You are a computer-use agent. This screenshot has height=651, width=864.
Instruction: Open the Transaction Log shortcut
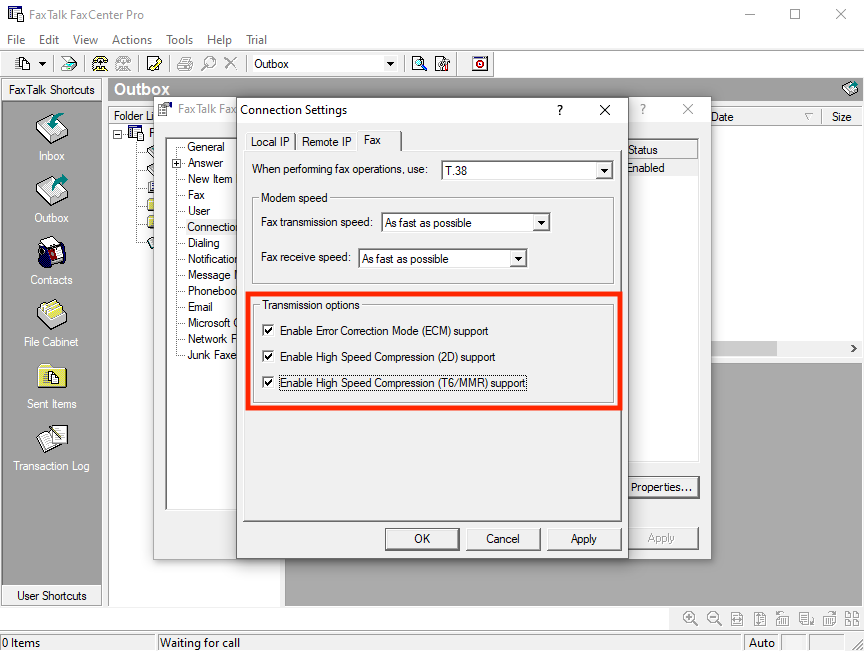pyautogui.click(x=51, y=448)
